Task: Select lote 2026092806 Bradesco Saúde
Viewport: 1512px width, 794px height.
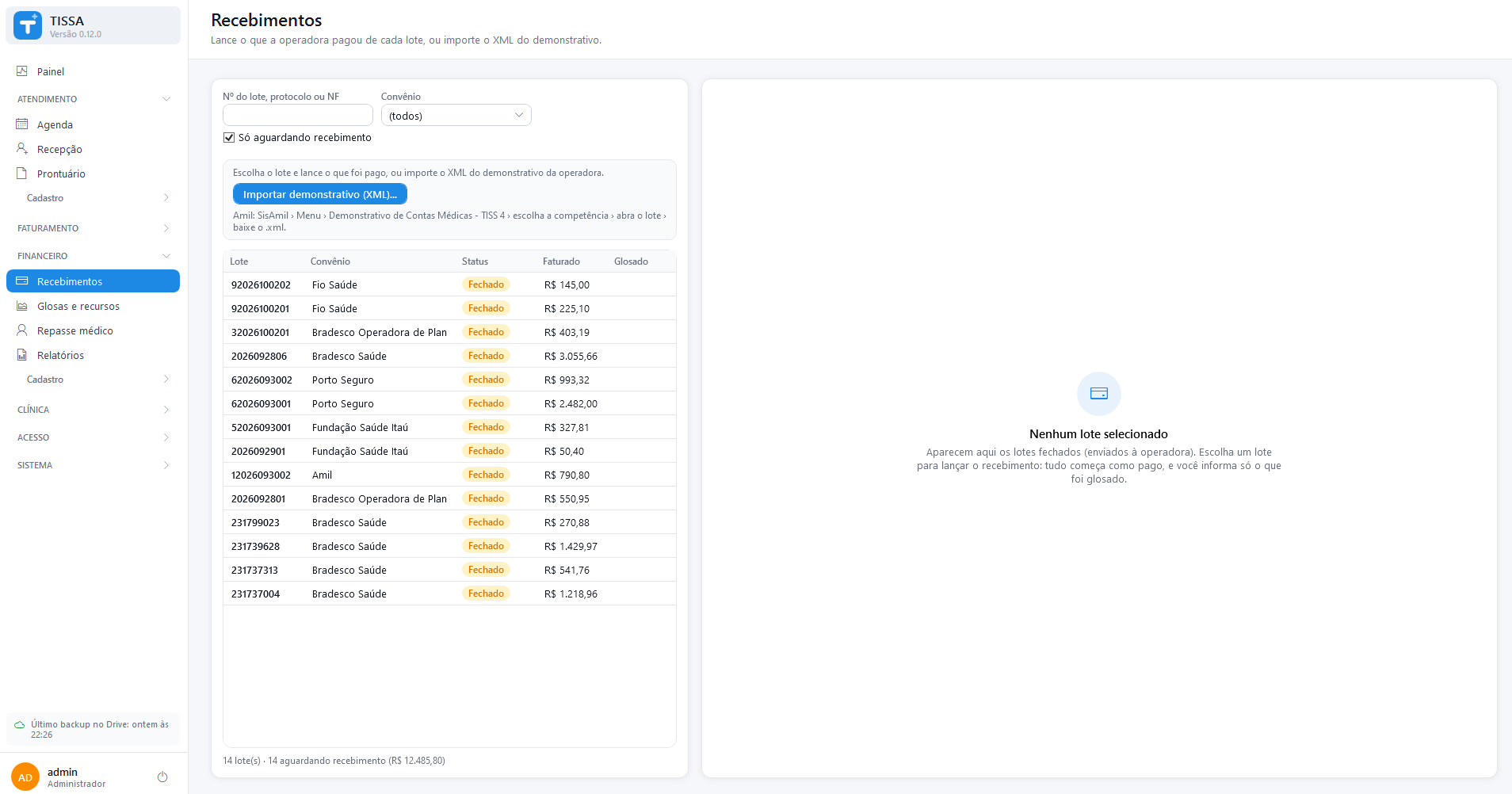Action: pyautogui.click(x=449, y=356)
